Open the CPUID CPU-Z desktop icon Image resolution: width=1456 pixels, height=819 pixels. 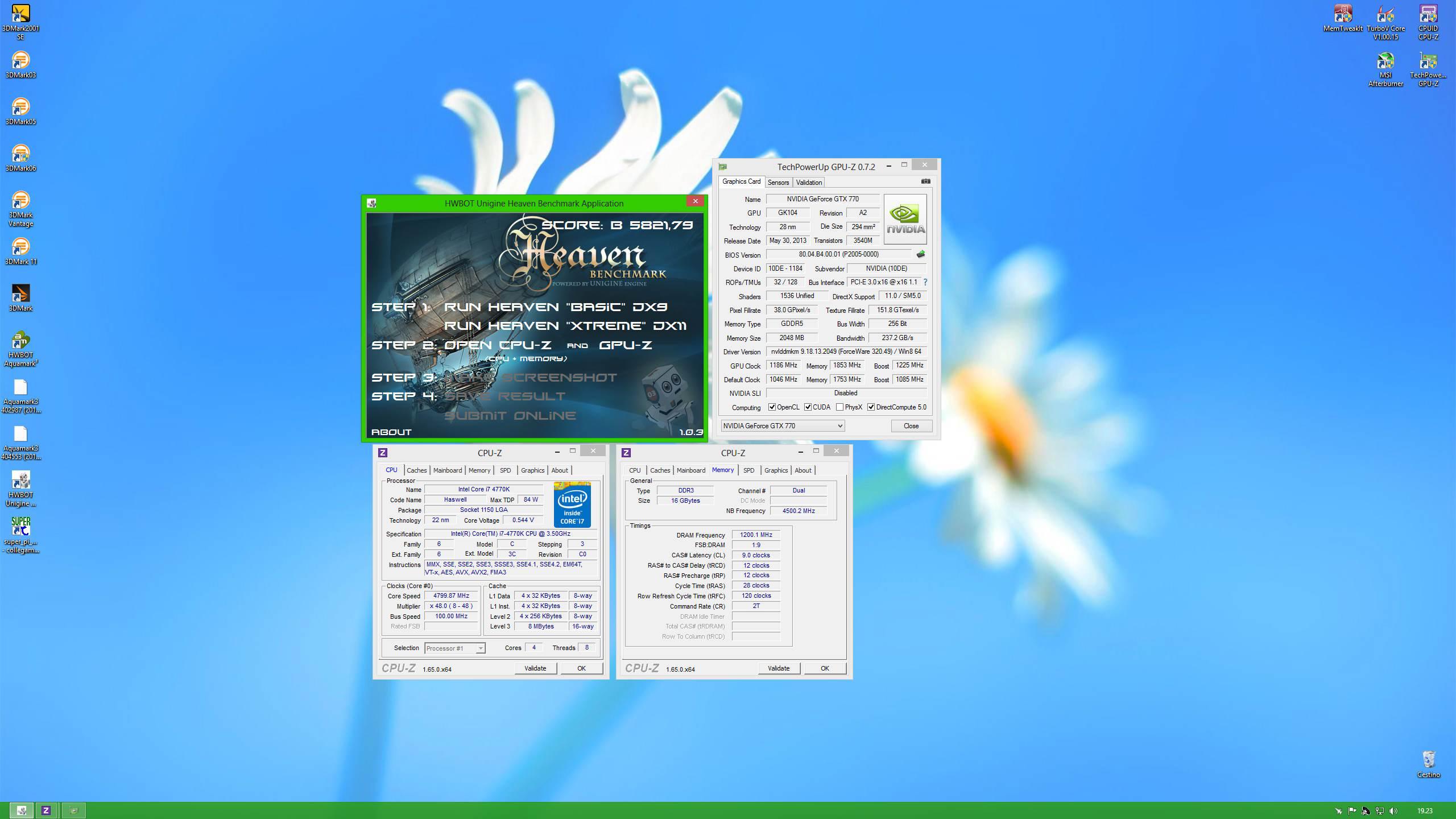pos(1428,22)
